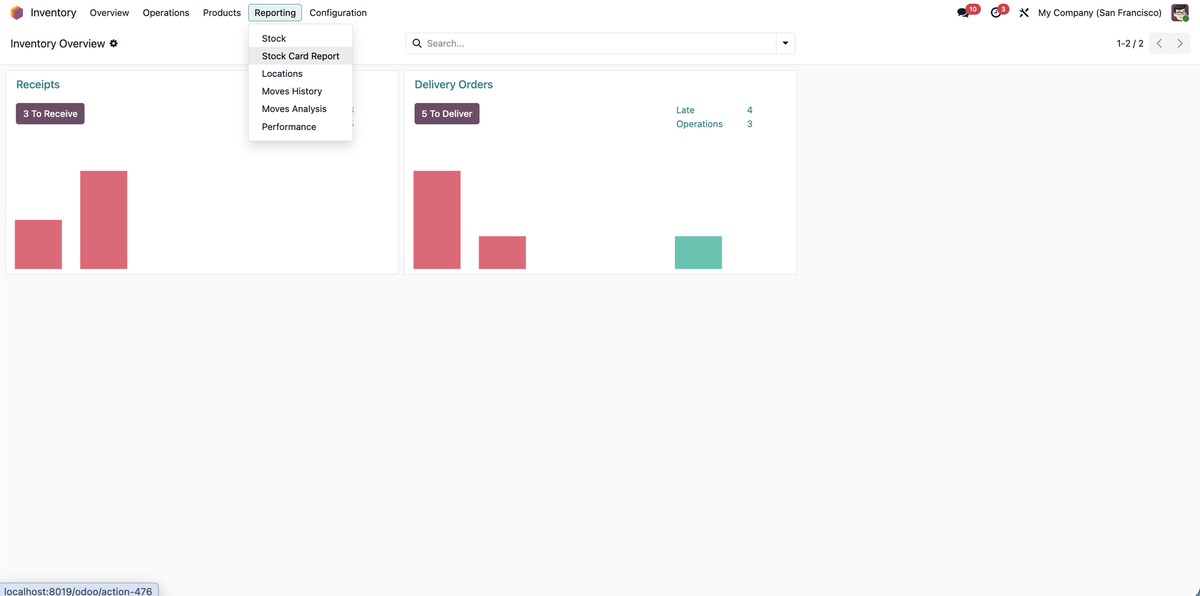Open the Performance report
This screenshot has width=1200, height=596.
pos(288,126)
